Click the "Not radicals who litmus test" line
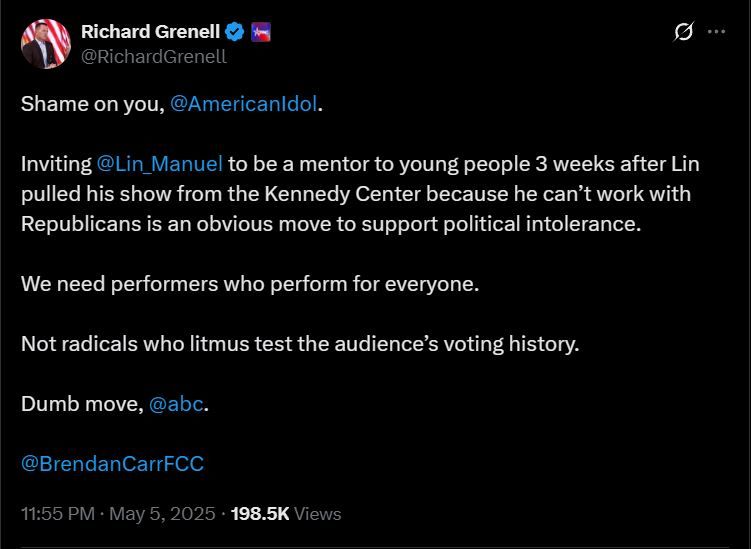 click(x=300, y=344)
